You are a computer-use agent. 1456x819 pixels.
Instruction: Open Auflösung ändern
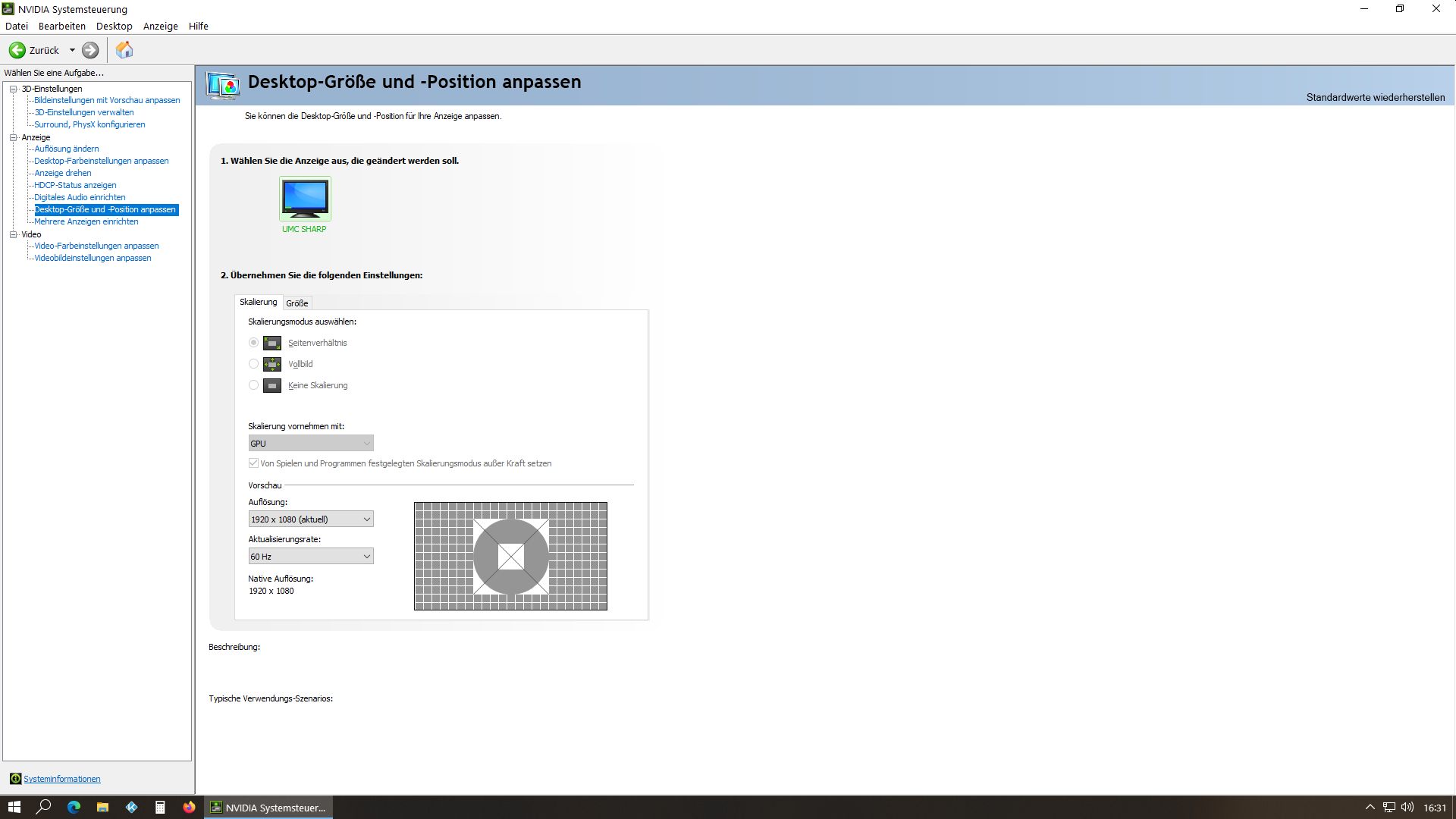(67, 149)
